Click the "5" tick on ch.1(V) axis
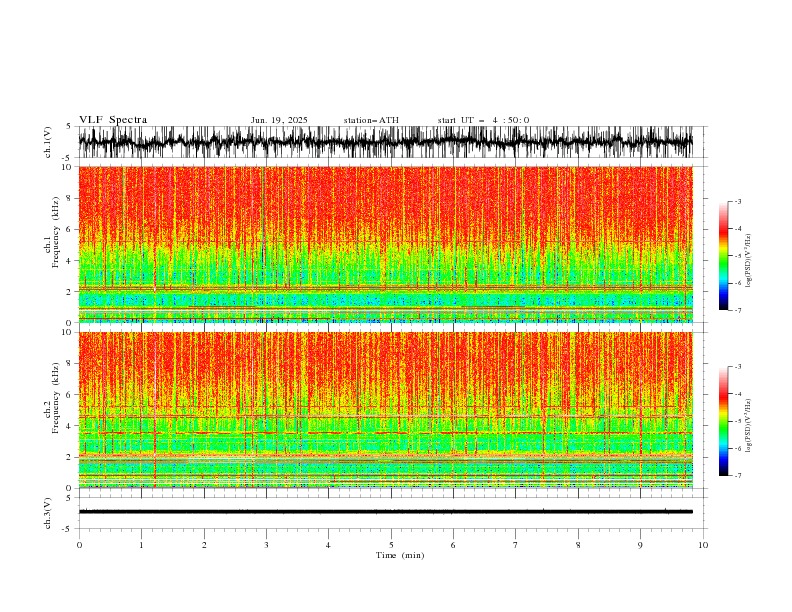The width and height of the screenshot is (792, 612). (70, 127)
